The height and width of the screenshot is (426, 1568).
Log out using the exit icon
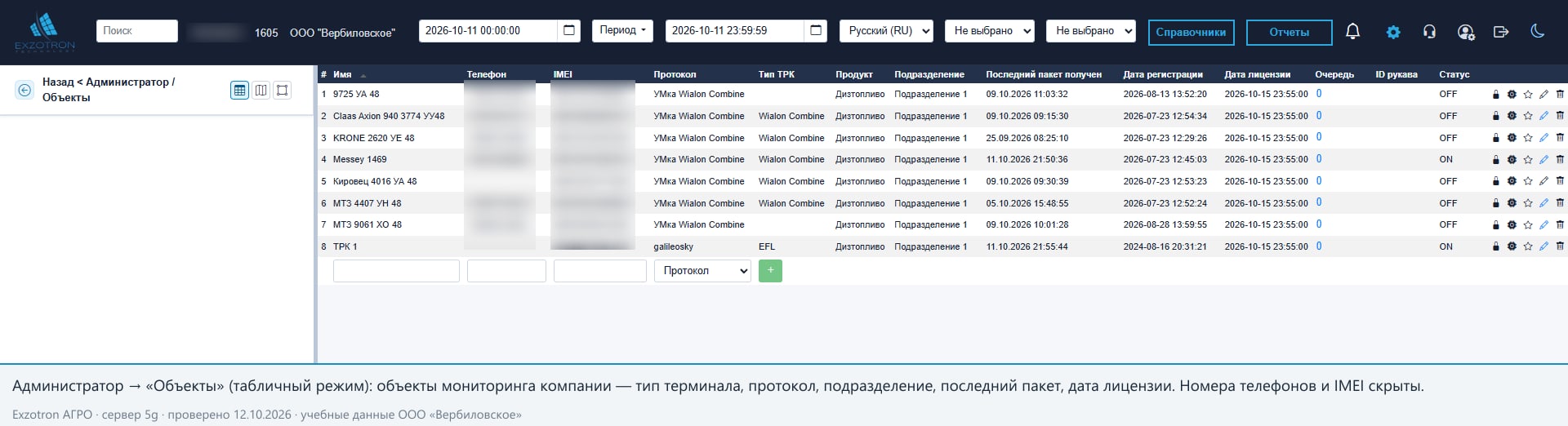(1501, 32)
